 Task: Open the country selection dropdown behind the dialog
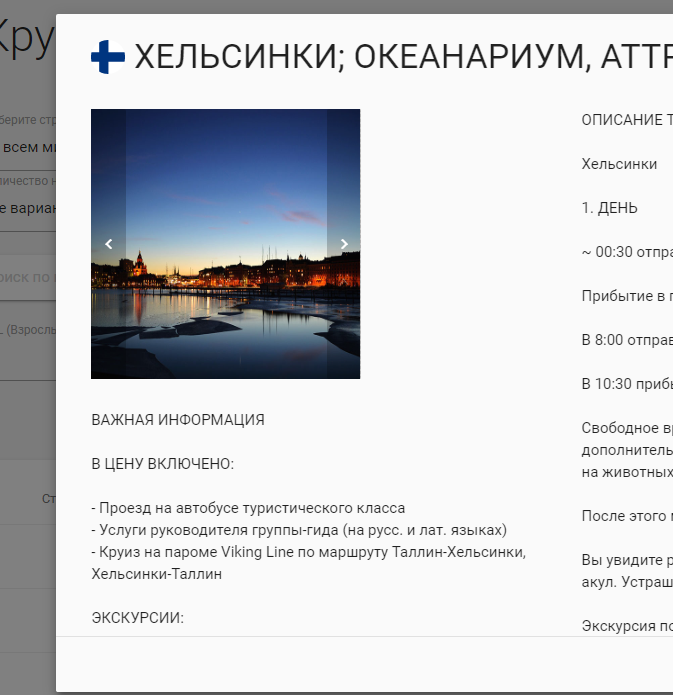[28, 147]
